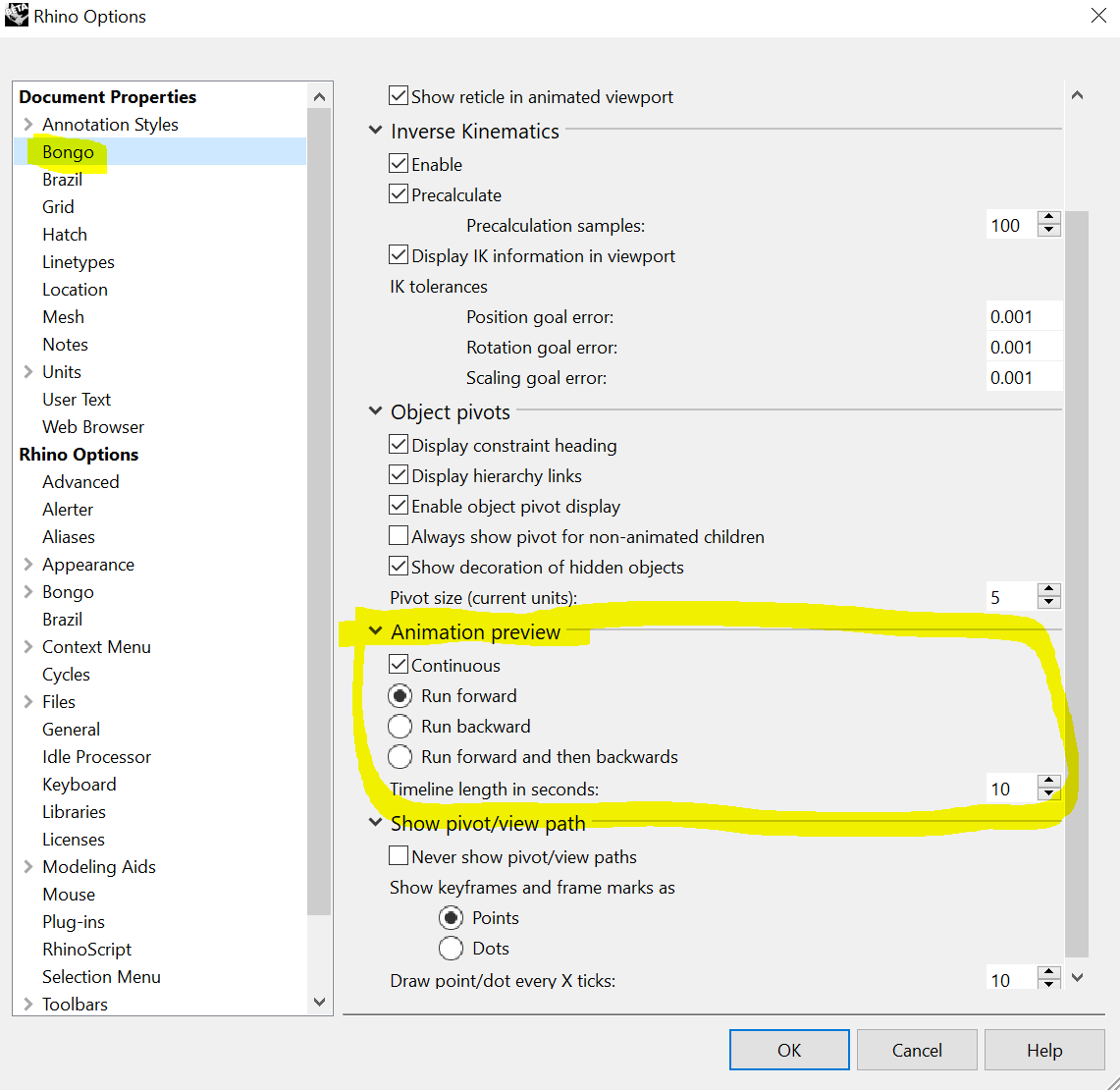The width and height of the screenshot is (1120, 1090).
Task: Expand Bongo under Rhino Options
Action: (x=27, y=592)
